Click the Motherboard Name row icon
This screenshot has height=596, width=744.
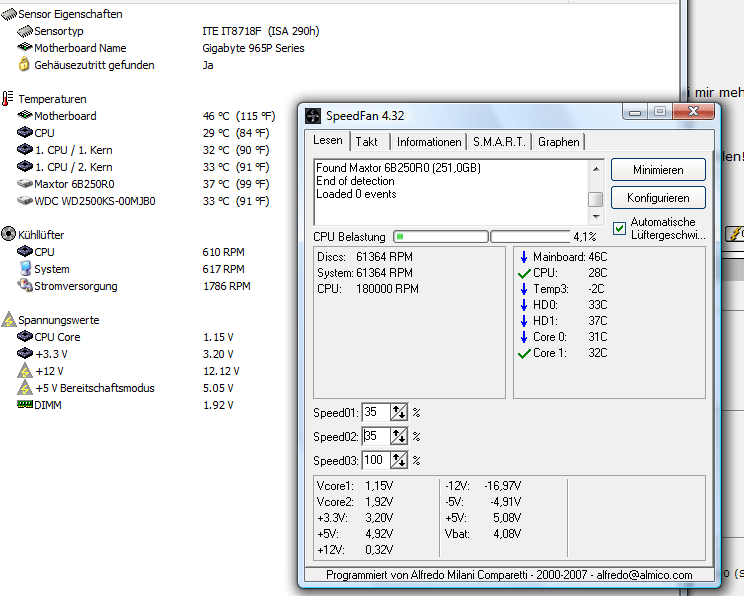tap(25, 47)
